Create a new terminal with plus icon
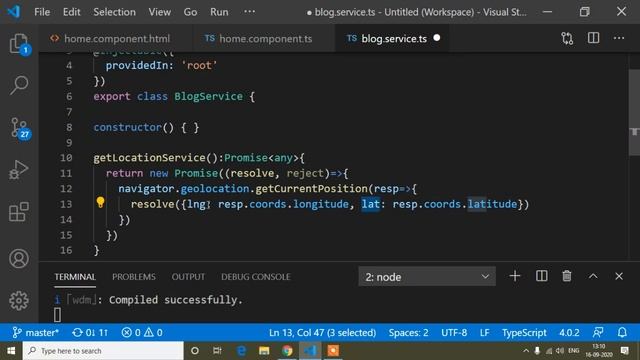The height and width of the screenshot is (360, 640). coord(515,276)
